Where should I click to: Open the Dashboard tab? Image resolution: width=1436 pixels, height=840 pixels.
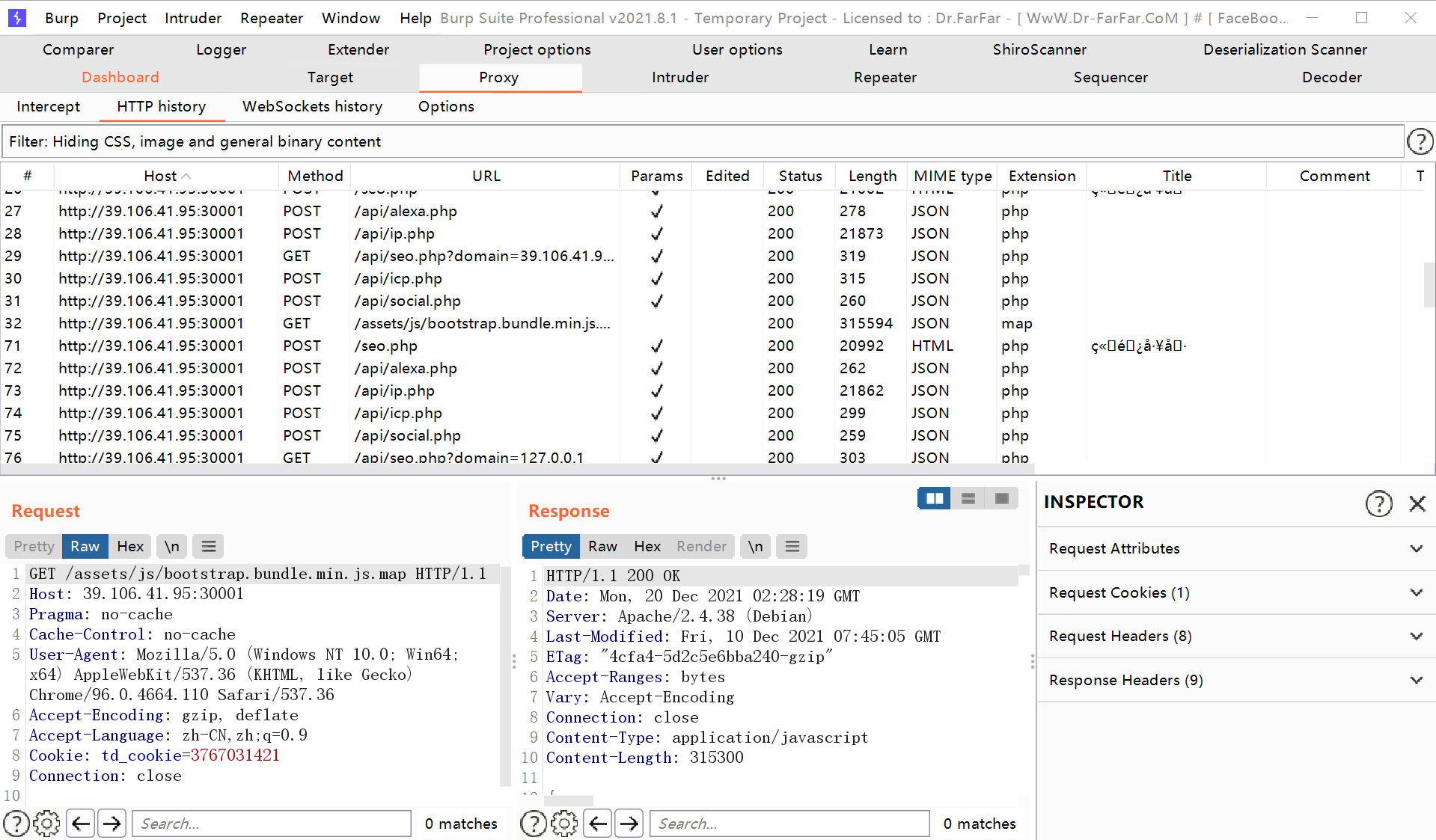[x=120, y=77]
